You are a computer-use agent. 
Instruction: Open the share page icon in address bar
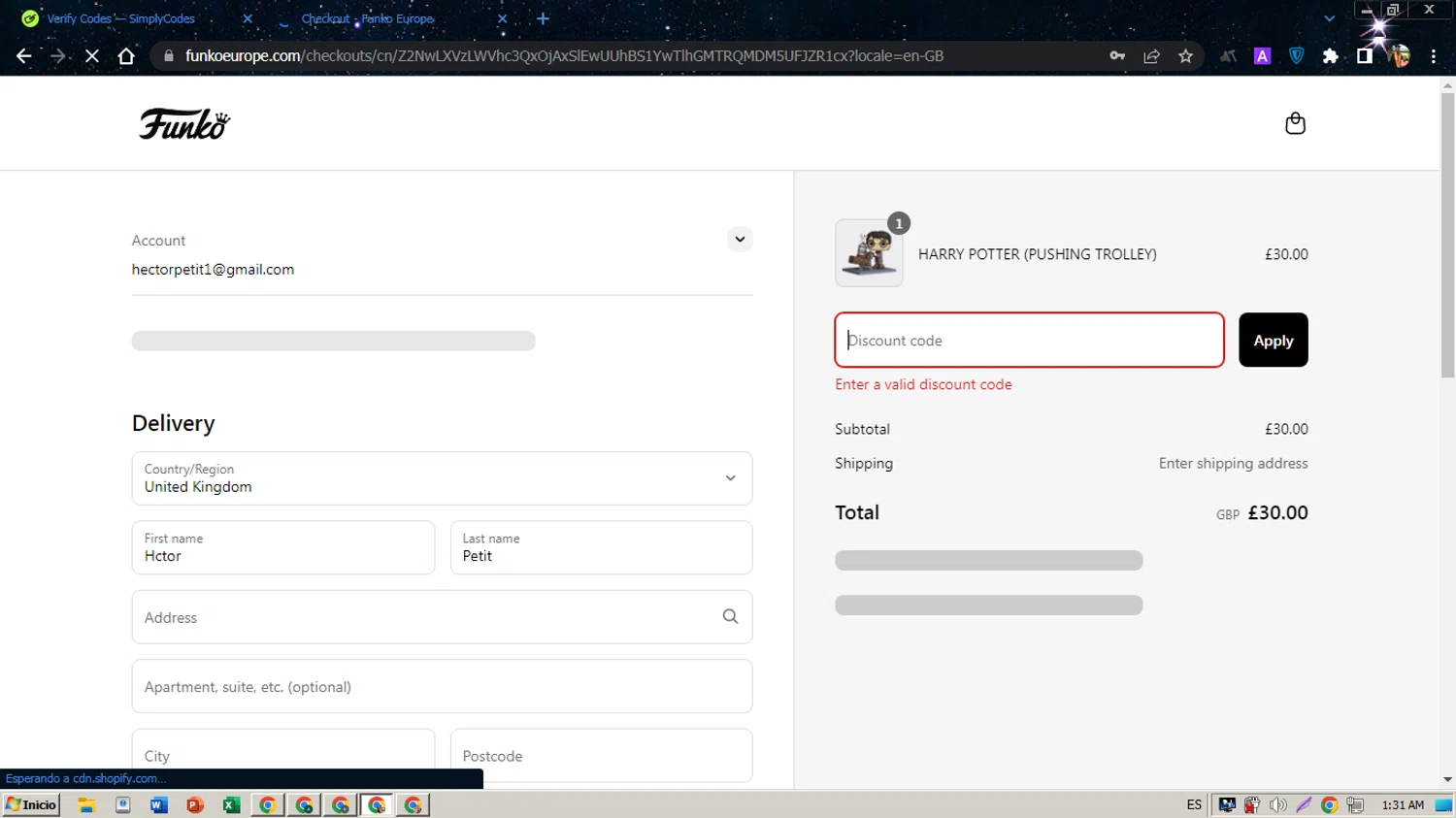(x=1151, y=56)
